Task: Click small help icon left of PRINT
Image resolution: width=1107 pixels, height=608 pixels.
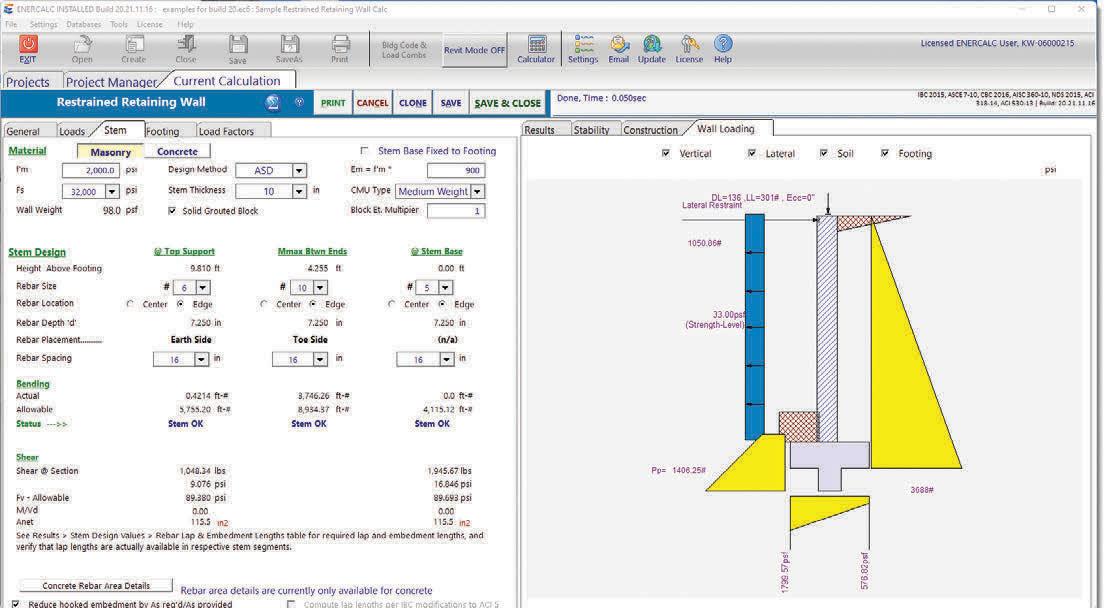Action: 299,103
